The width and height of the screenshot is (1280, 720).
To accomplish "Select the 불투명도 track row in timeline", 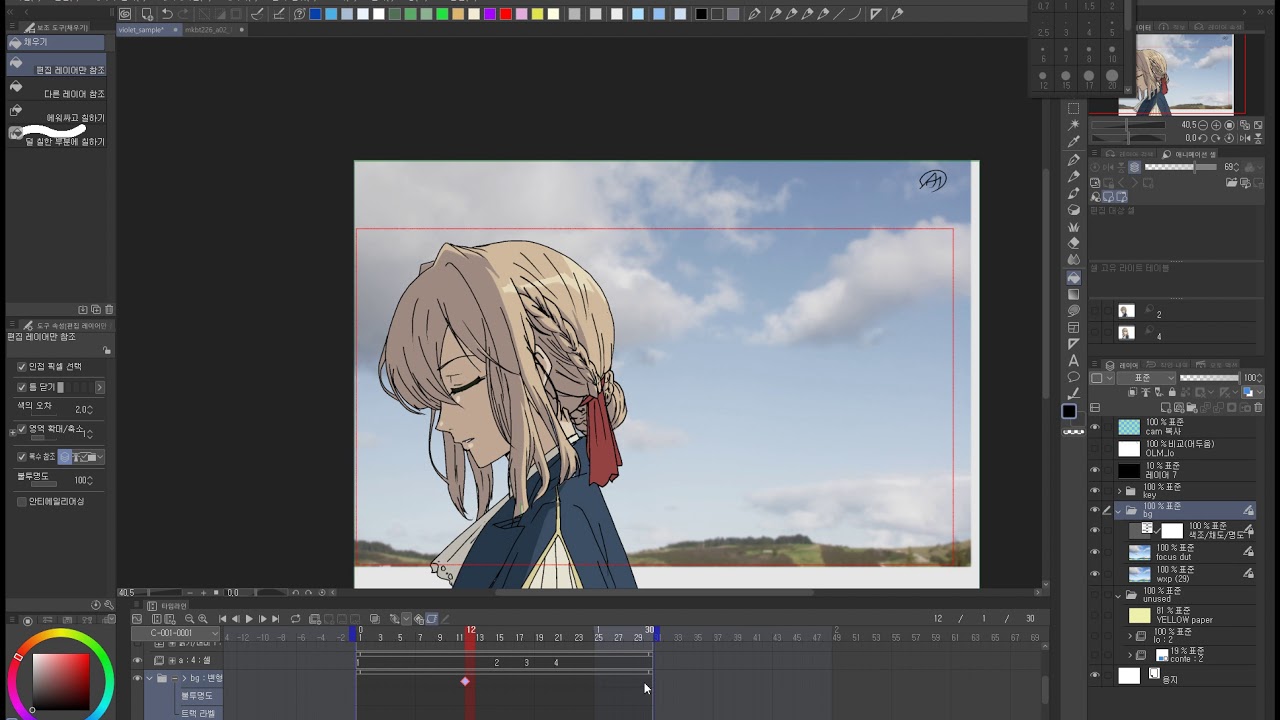I will [x=196, y=695].
